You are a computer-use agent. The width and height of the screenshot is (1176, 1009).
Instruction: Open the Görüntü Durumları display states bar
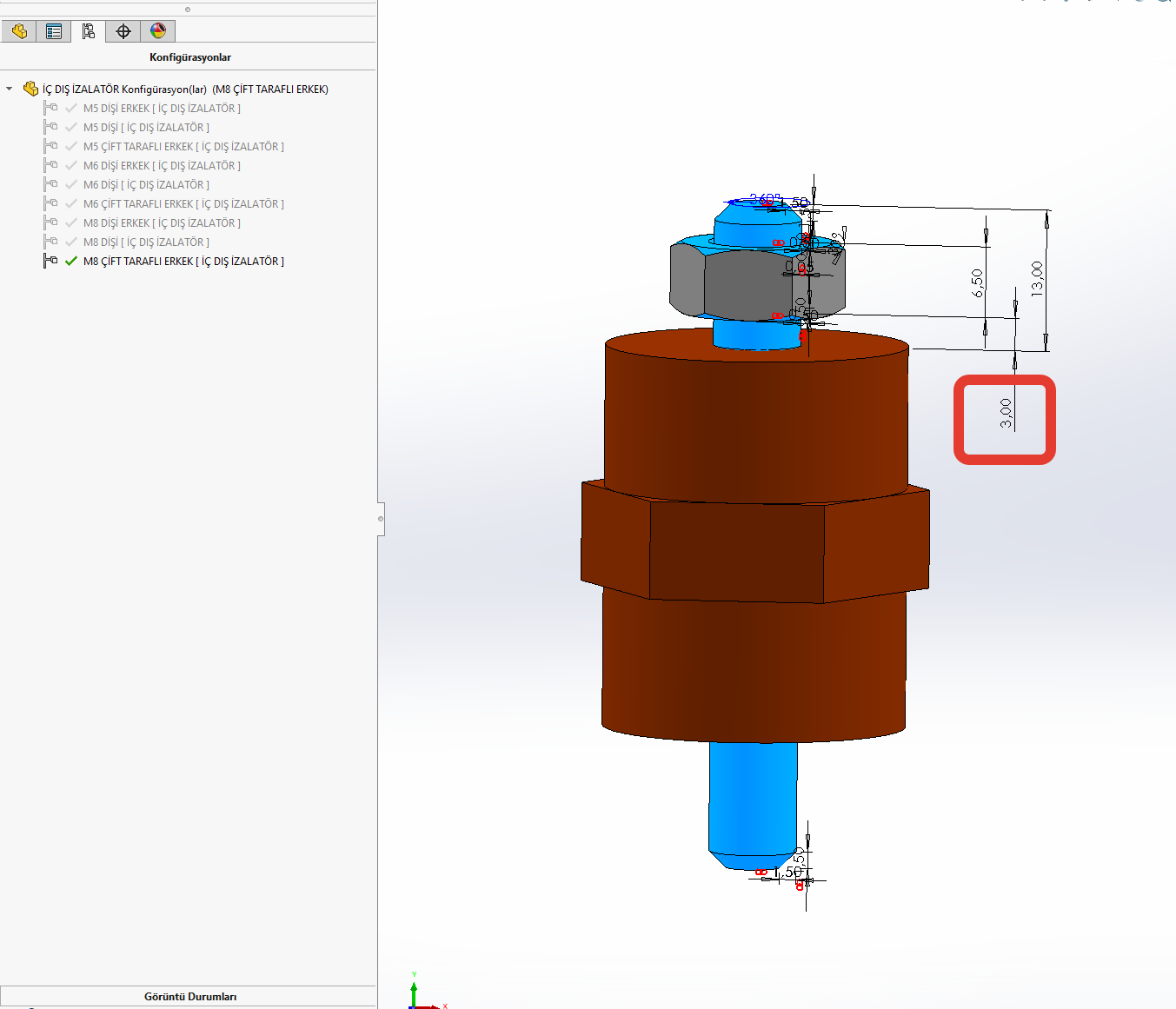[x=189, y=996]
